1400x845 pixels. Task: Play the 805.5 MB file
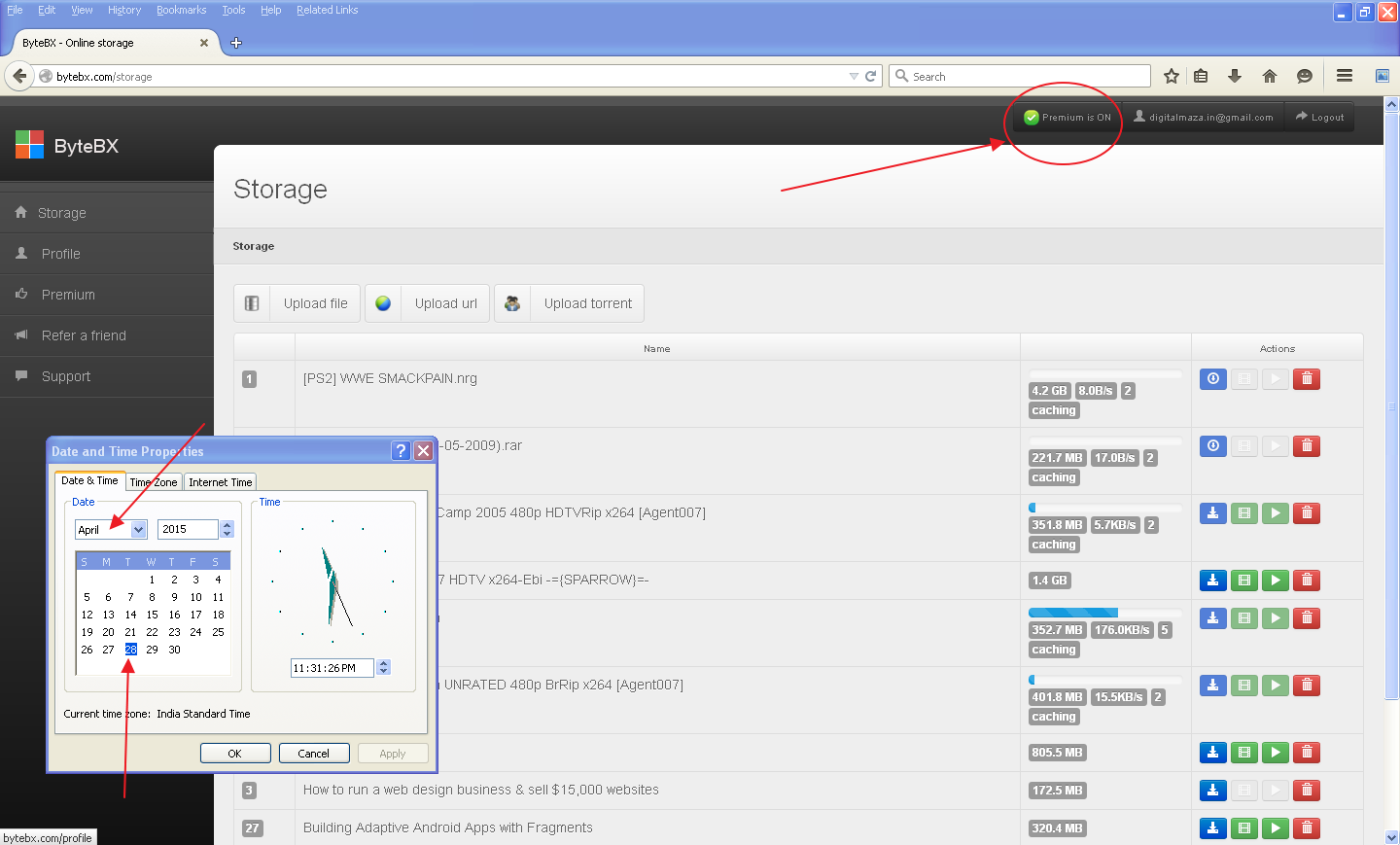pyautogui.click(x=1276, y=753)
